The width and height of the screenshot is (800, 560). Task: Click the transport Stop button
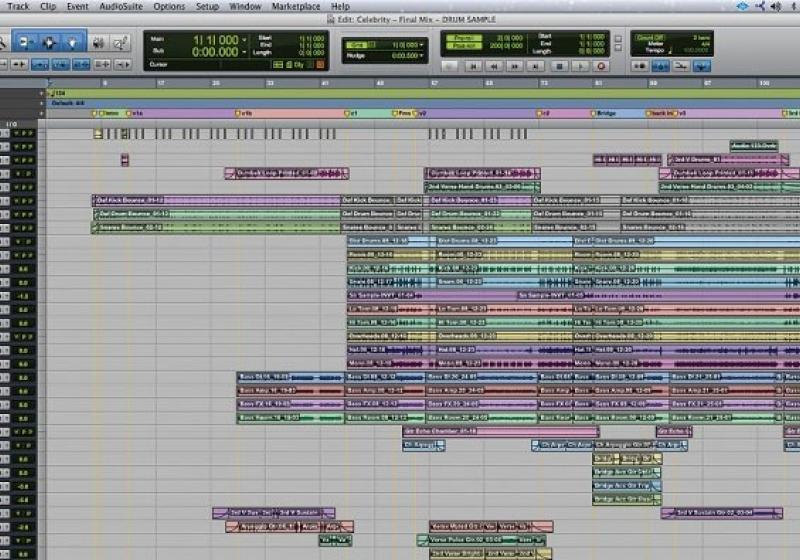tap(559, 66)
